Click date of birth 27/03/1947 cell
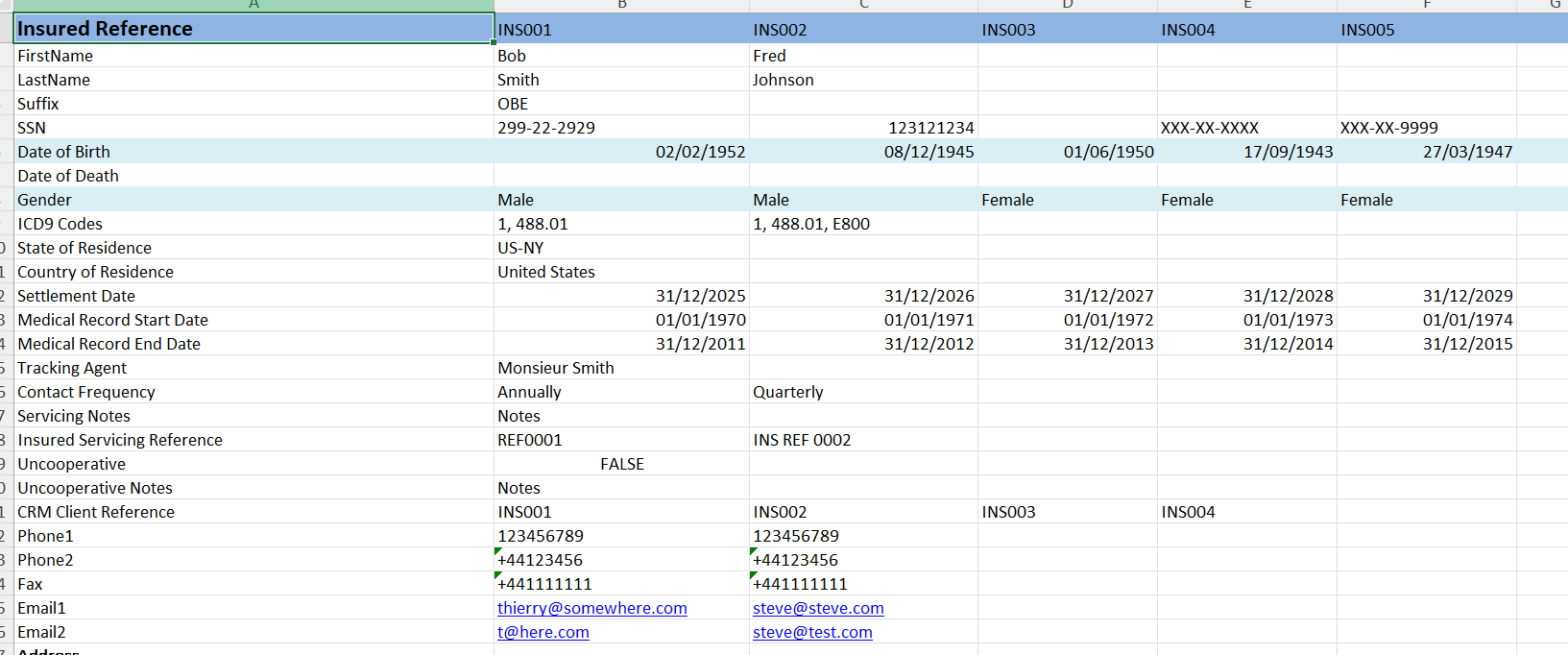 click(1466, 152)
